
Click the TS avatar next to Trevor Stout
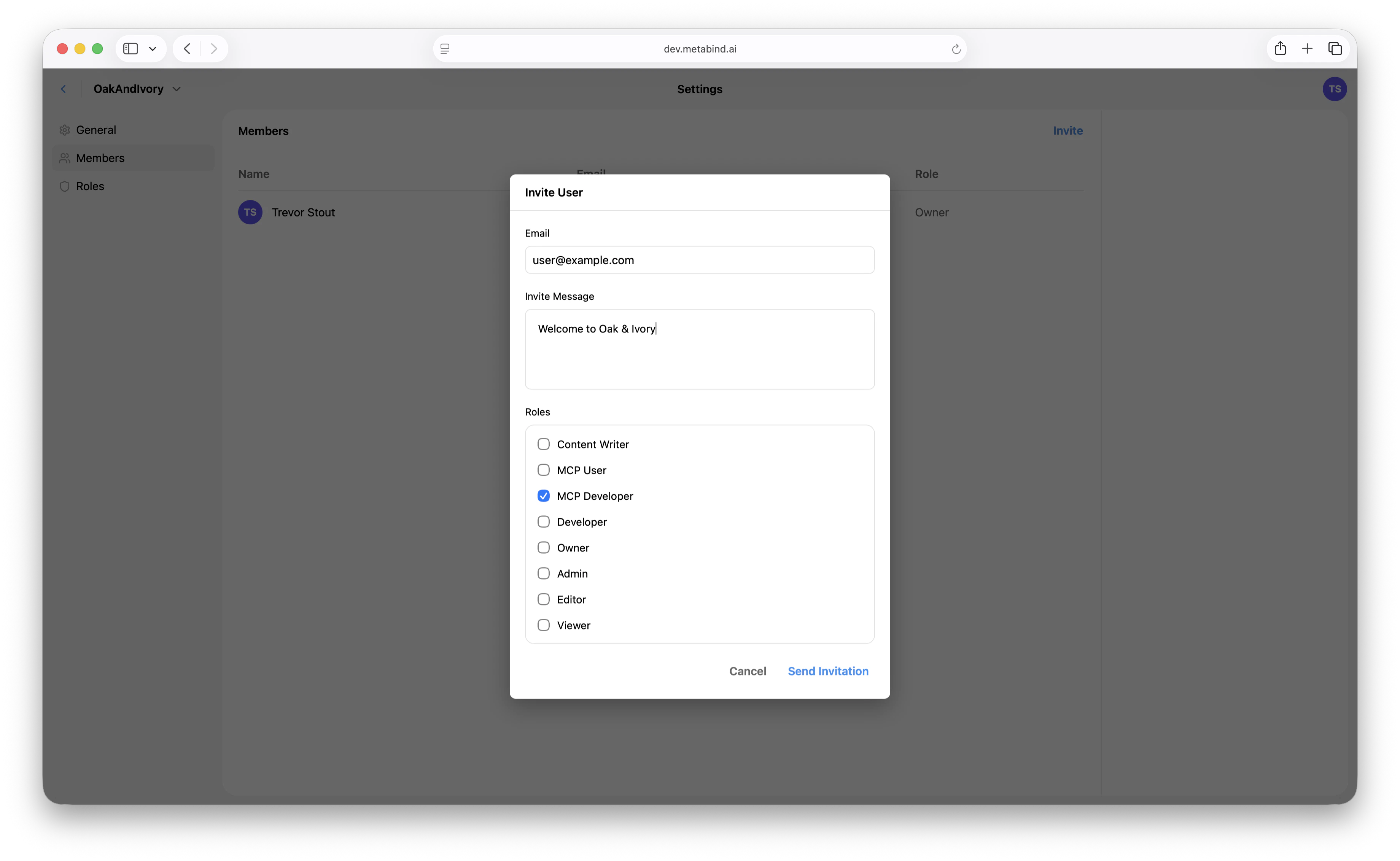tap(250, 213)
